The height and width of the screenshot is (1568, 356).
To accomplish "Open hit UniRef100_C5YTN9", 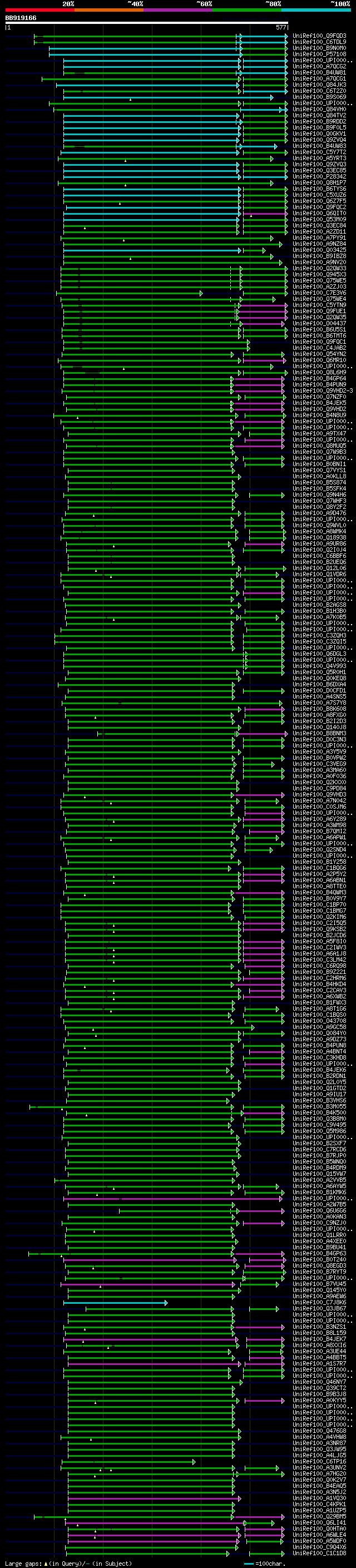I will tap(319, 305).
